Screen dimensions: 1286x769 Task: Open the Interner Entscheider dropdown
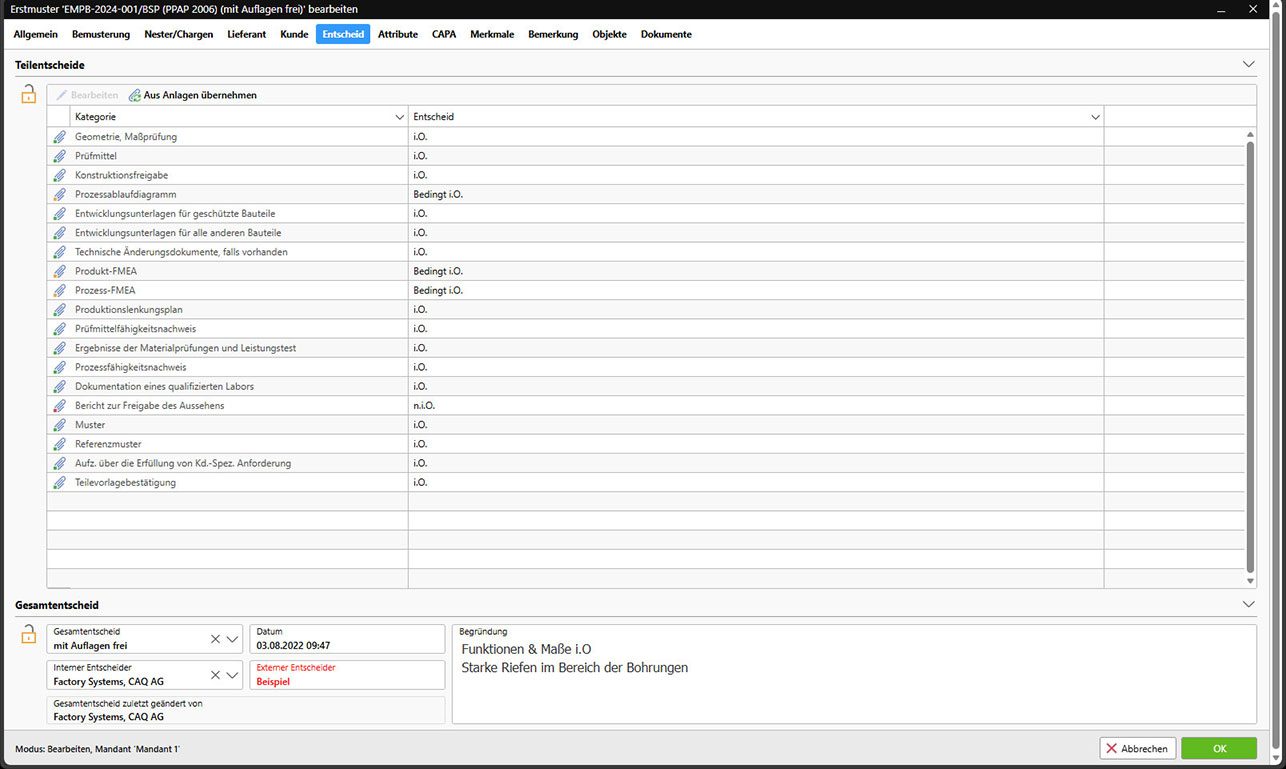point(233,675)
